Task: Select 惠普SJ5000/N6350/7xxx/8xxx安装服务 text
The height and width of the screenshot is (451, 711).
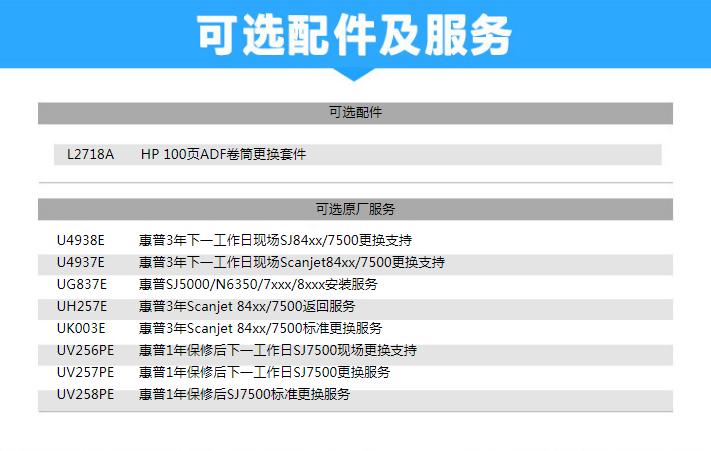Action: tap(258, 285)
